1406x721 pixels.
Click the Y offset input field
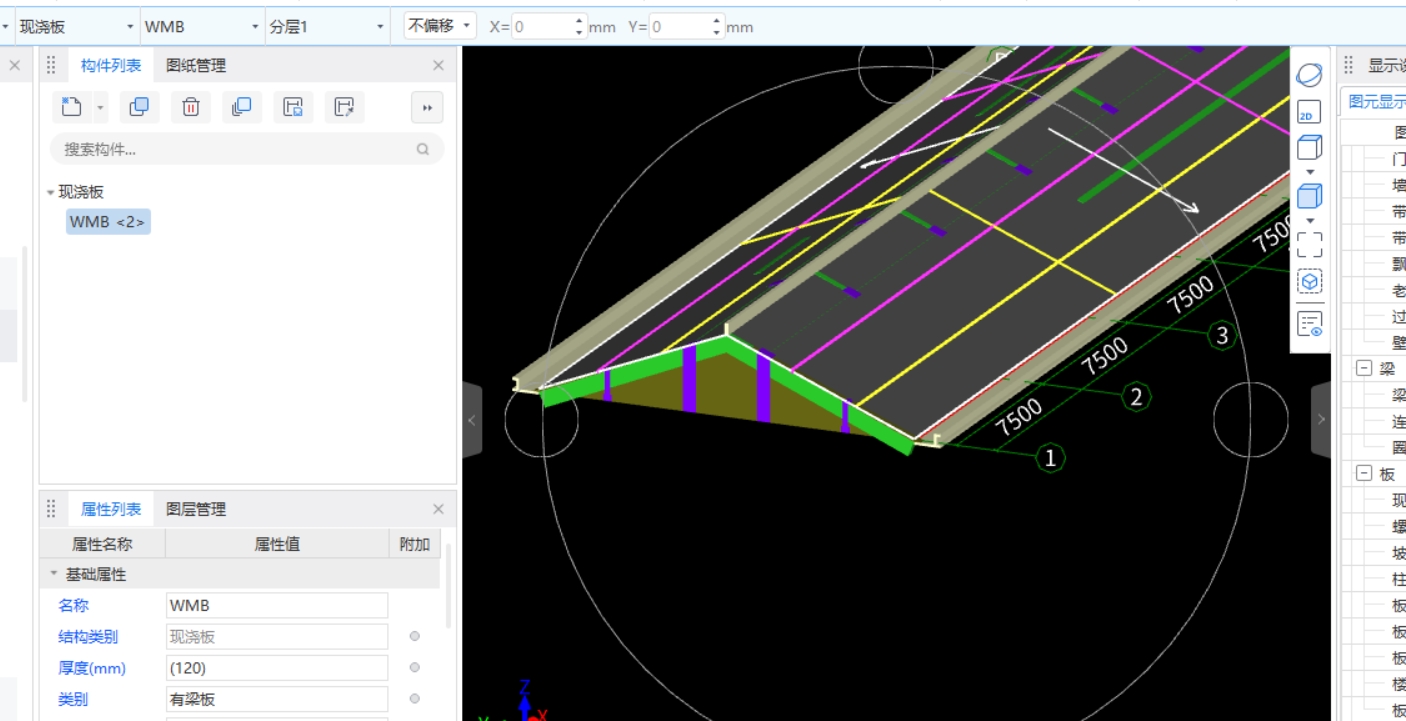click(x=680, y=27)
